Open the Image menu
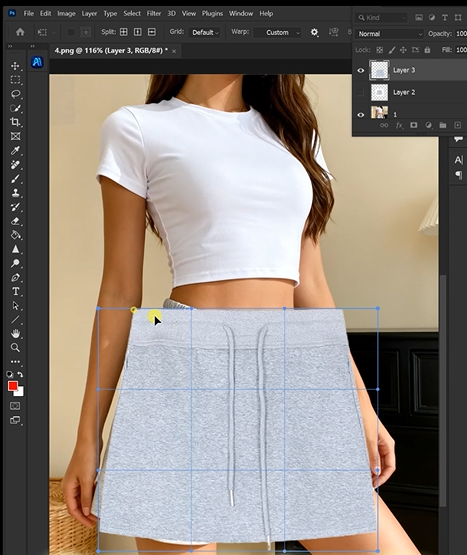Screen dimensions: 467x555 click(66, 13)
